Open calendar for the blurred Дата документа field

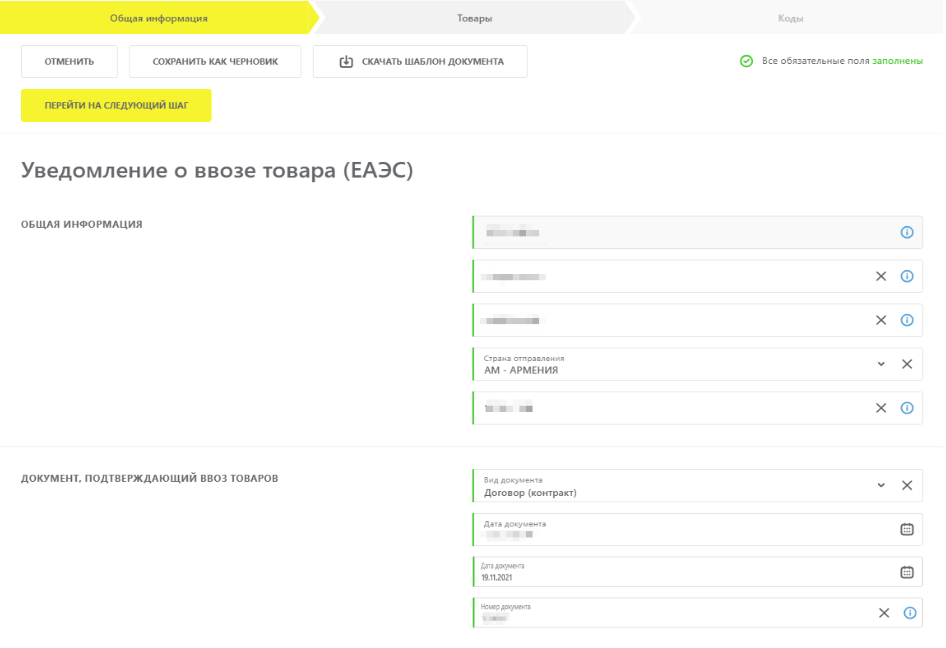click(x=907, y=529)
